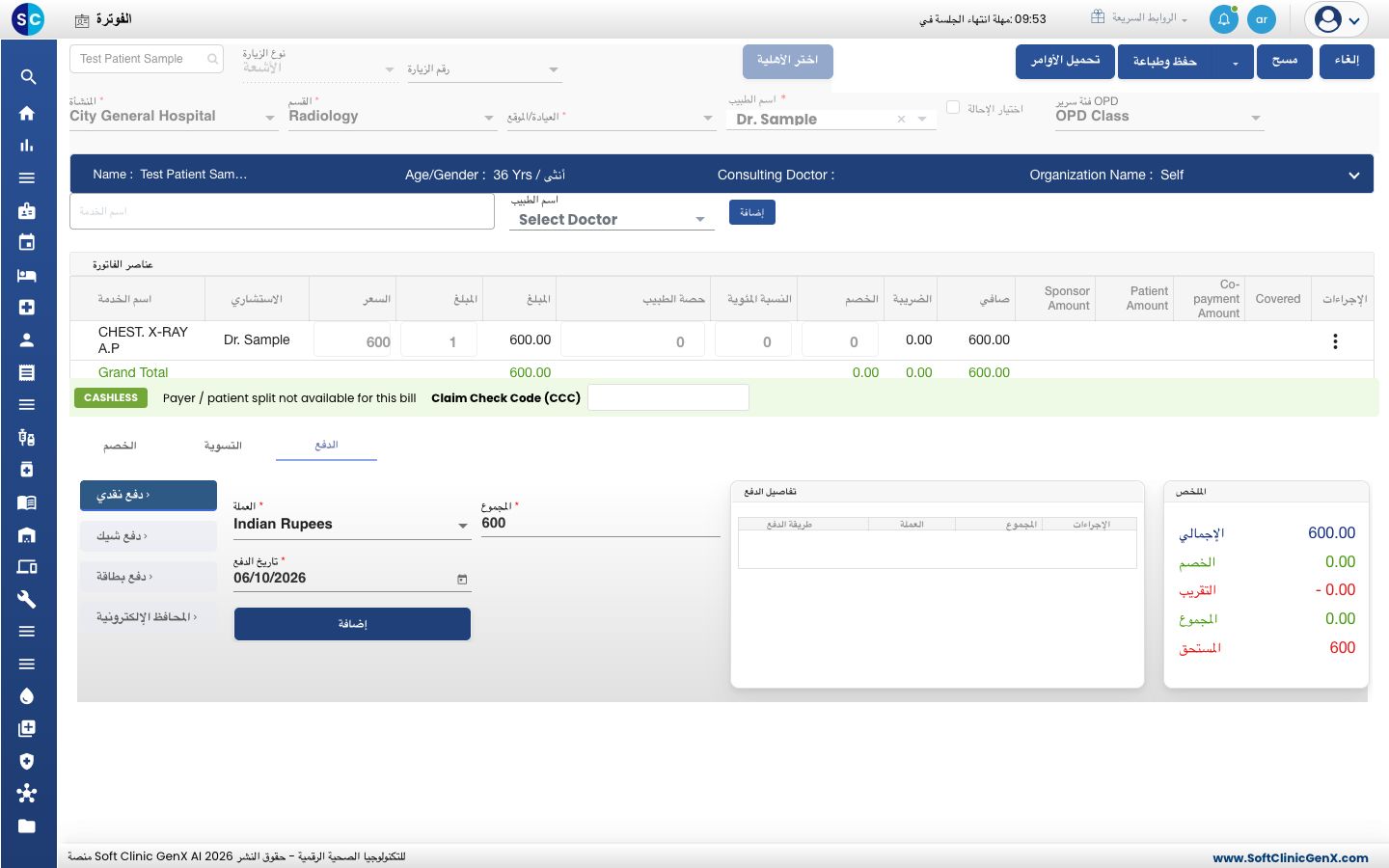Open the bed (inpatient) icon in the sidebar
This screenshot has width=1389, height=868.
(x=27, y=275)
